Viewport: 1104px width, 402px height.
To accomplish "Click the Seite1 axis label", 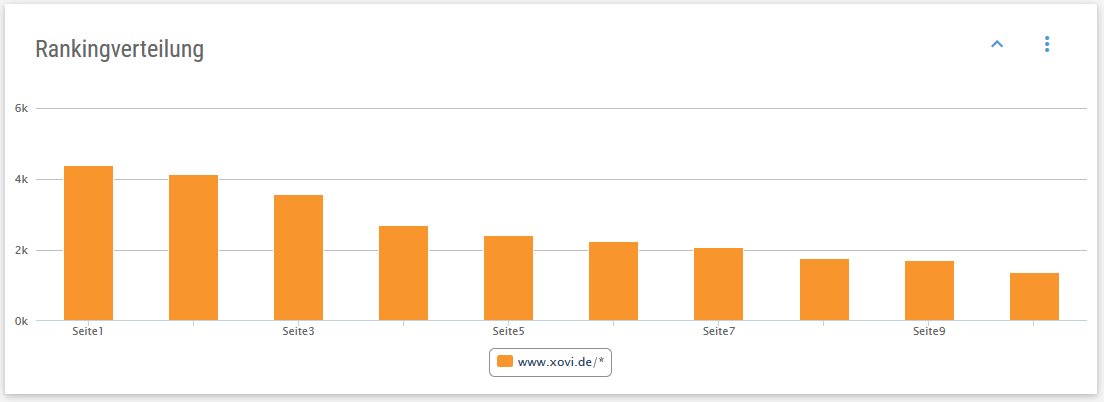I will [x=88, y=331].
